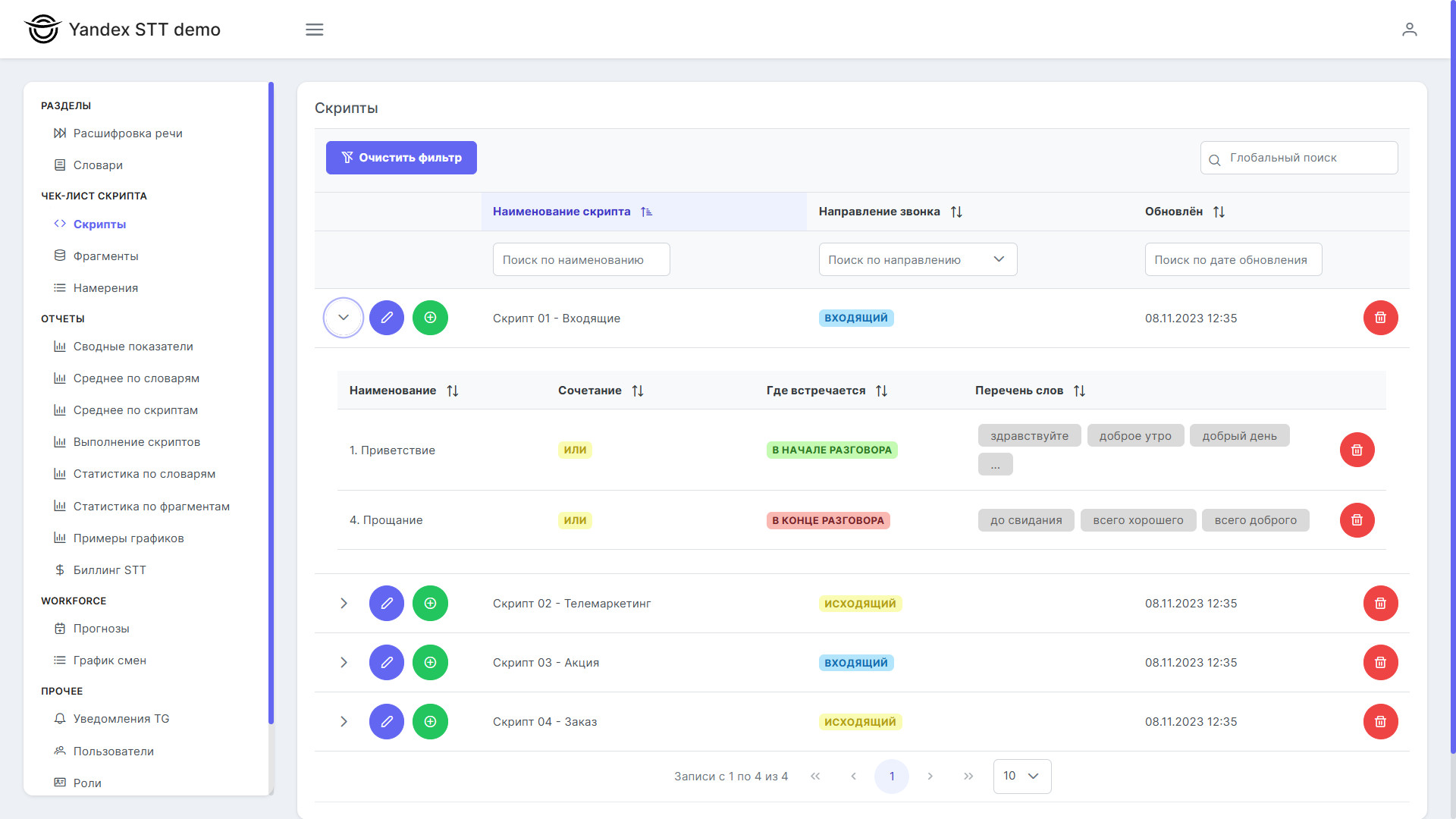Click the В НАЧАЛЕ РАЗГОВОРА tag

tap(832, 450)
